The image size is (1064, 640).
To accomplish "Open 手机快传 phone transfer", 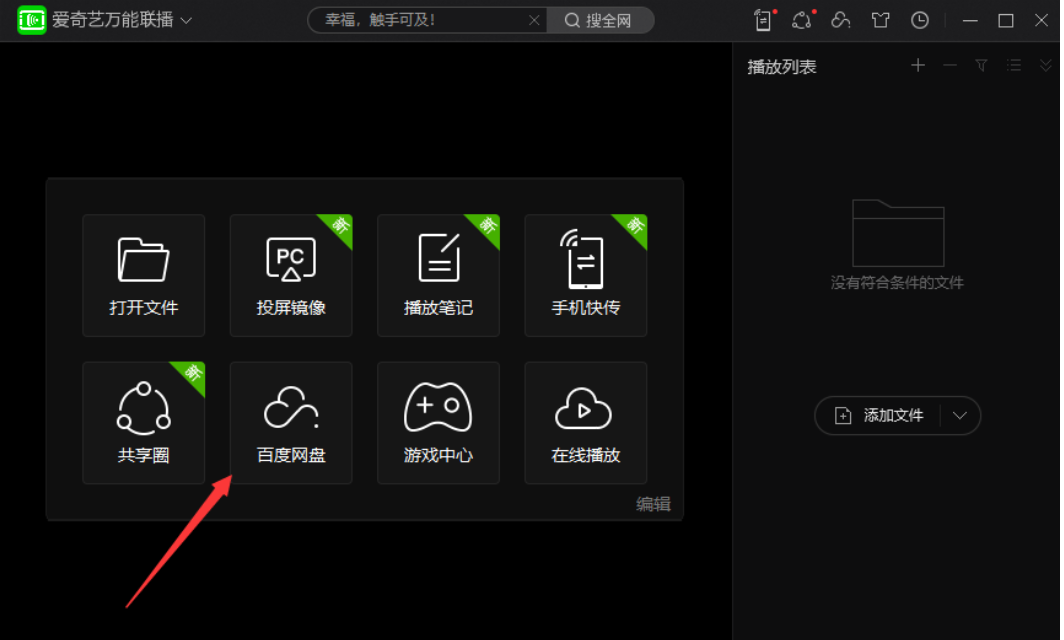I will click(x=586, y=276).
